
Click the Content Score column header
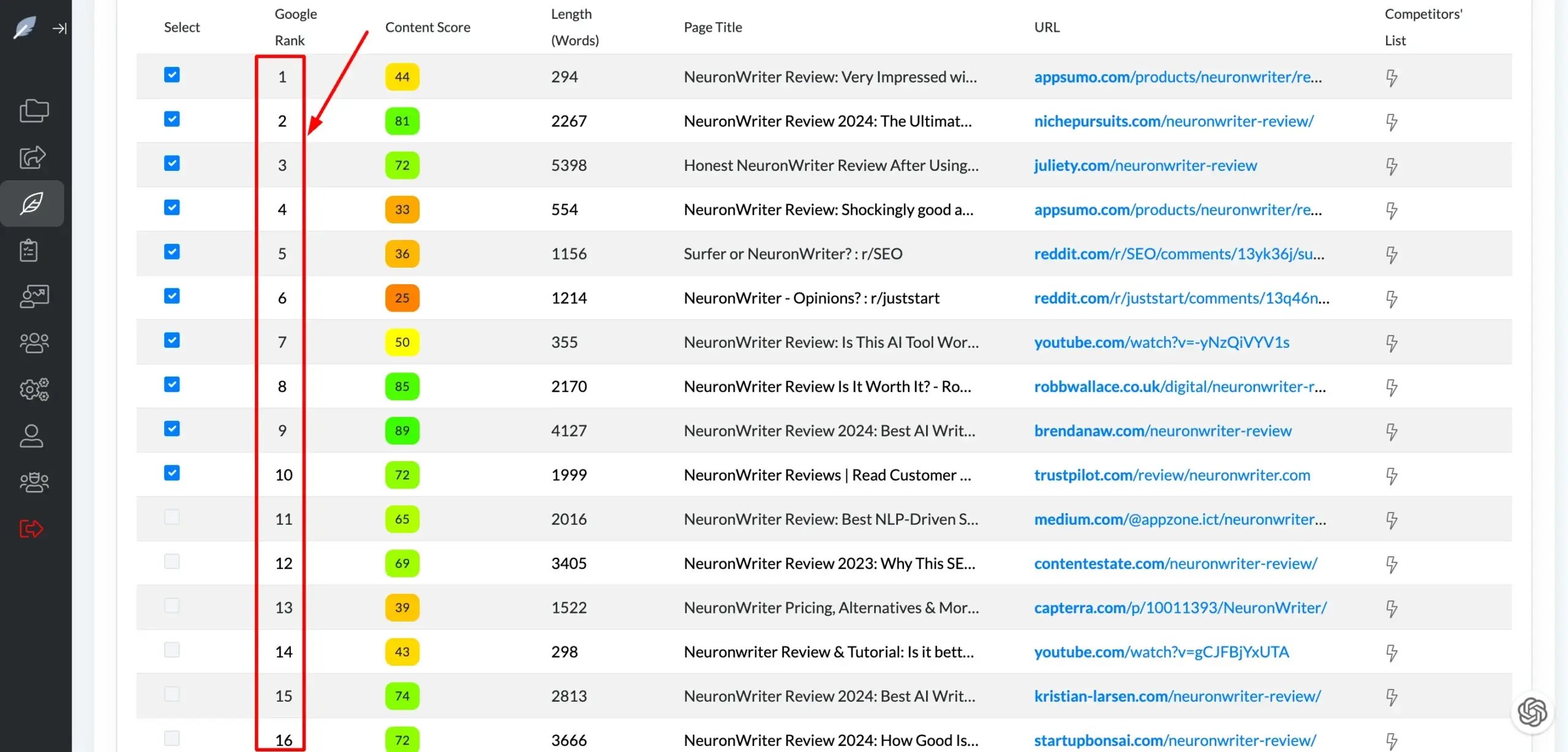[x=428, y=27]
